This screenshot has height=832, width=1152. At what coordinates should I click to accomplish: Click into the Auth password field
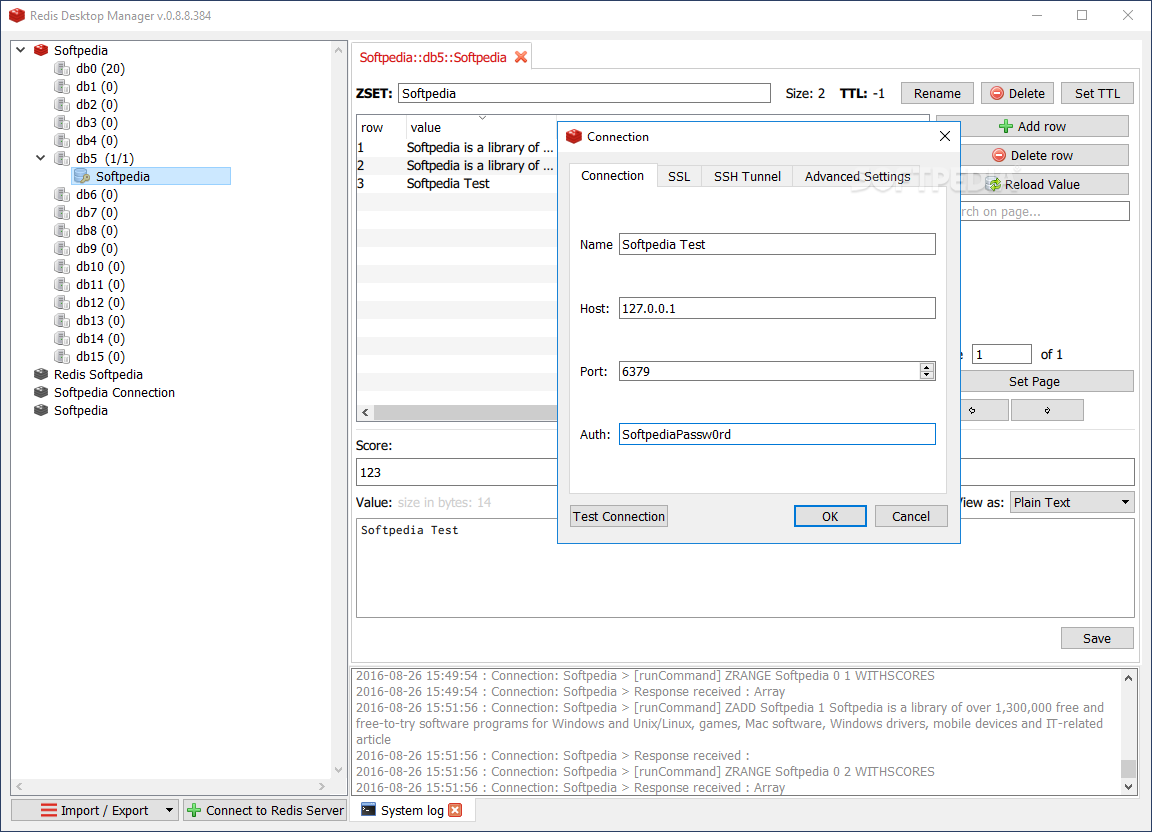pos(777,434)
